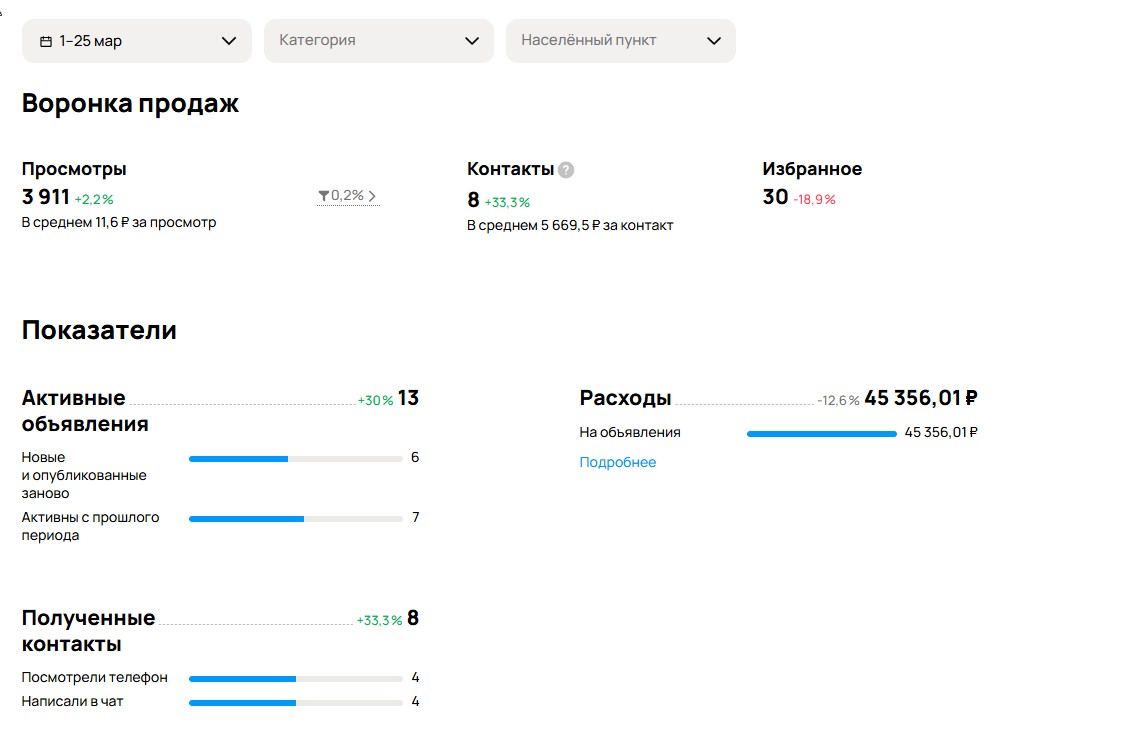Click the Посмотрели телефон progress bar

pos(295,679)
